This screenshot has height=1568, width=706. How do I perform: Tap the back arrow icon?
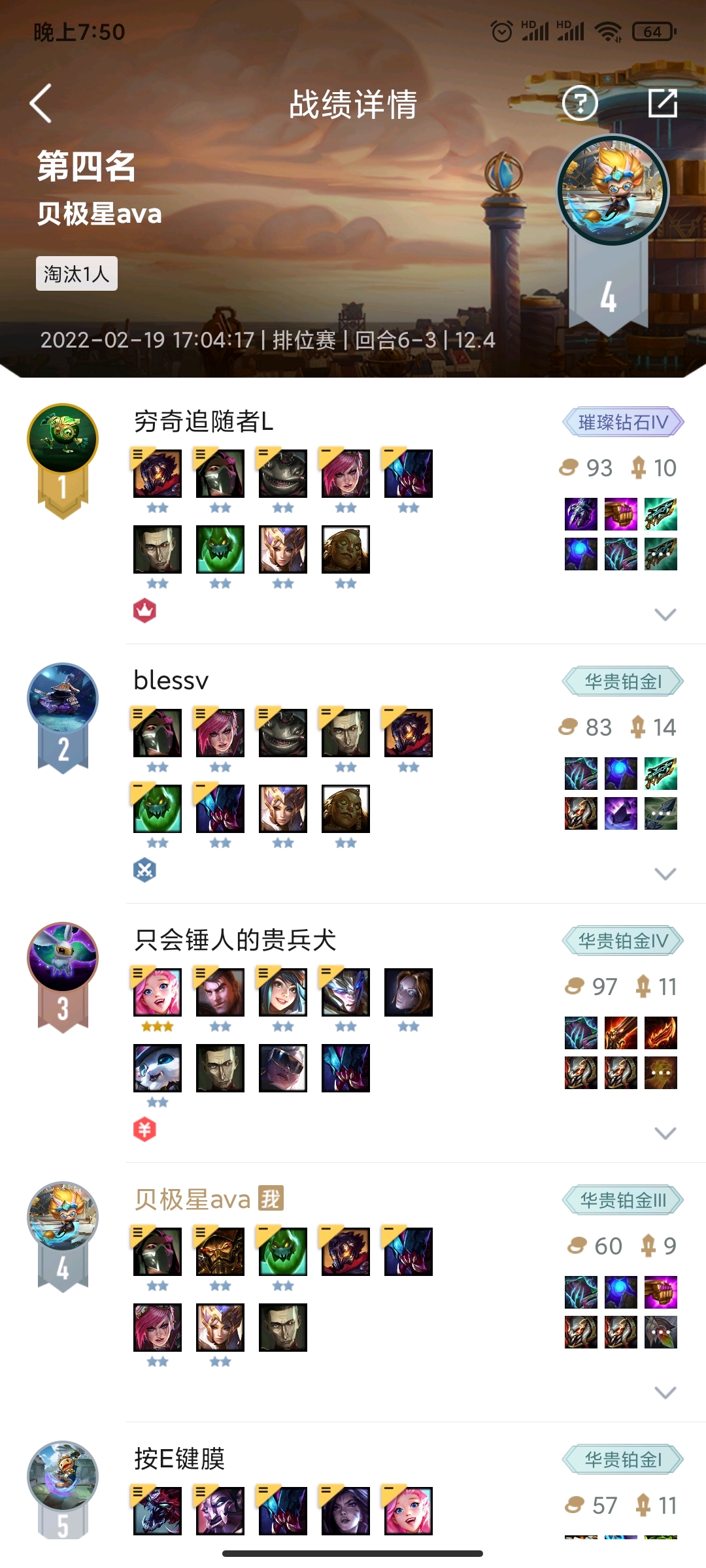click(x=41, y=103)
